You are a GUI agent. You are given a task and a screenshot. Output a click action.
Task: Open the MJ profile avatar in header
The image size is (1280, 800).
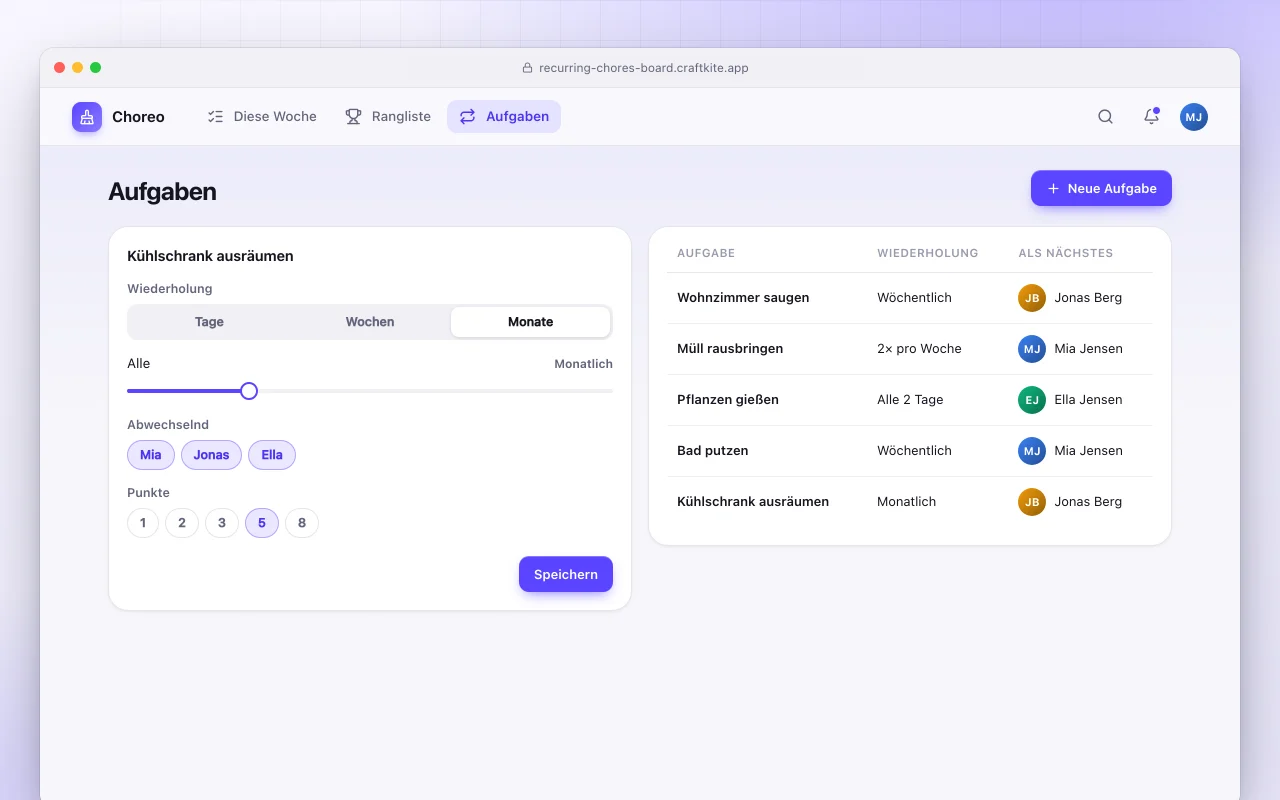pyautogui.click(x=1194, y=117)
